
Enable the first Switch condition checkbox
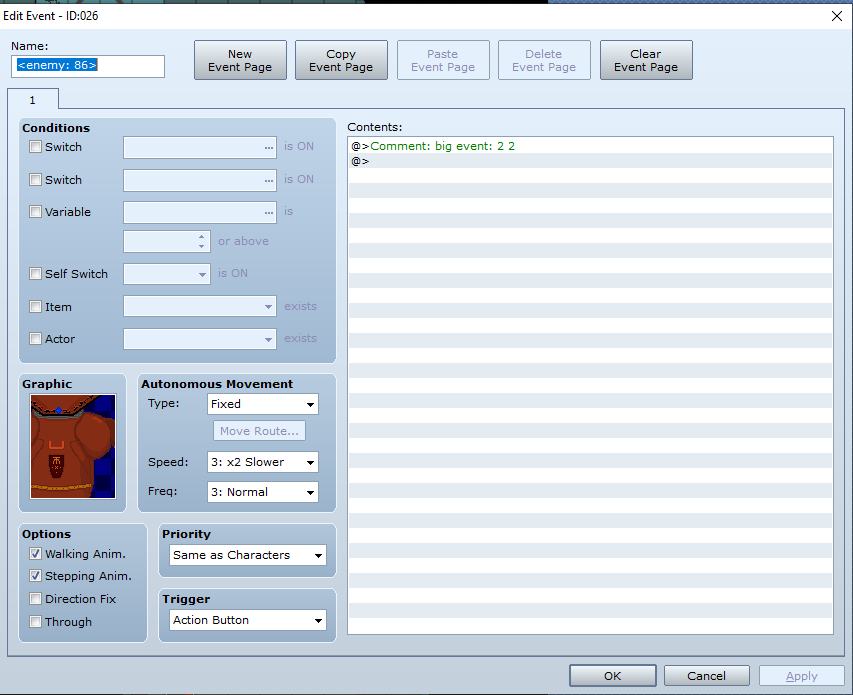pos(35,147)
